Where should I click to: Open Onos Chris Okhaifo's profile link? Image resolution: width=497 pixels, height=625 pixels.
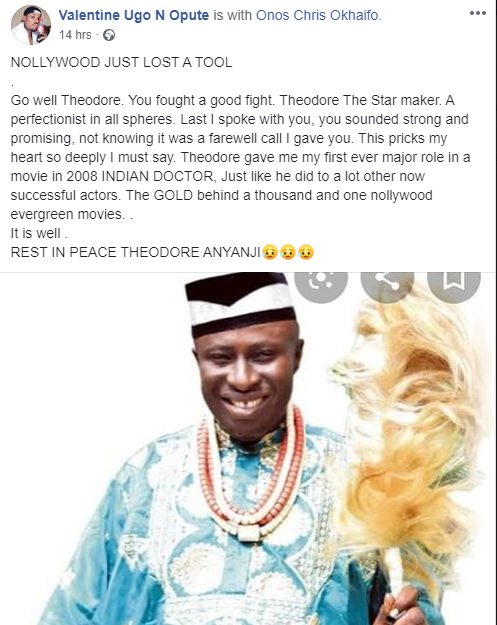pyautogui.click(x=317, y=15)
